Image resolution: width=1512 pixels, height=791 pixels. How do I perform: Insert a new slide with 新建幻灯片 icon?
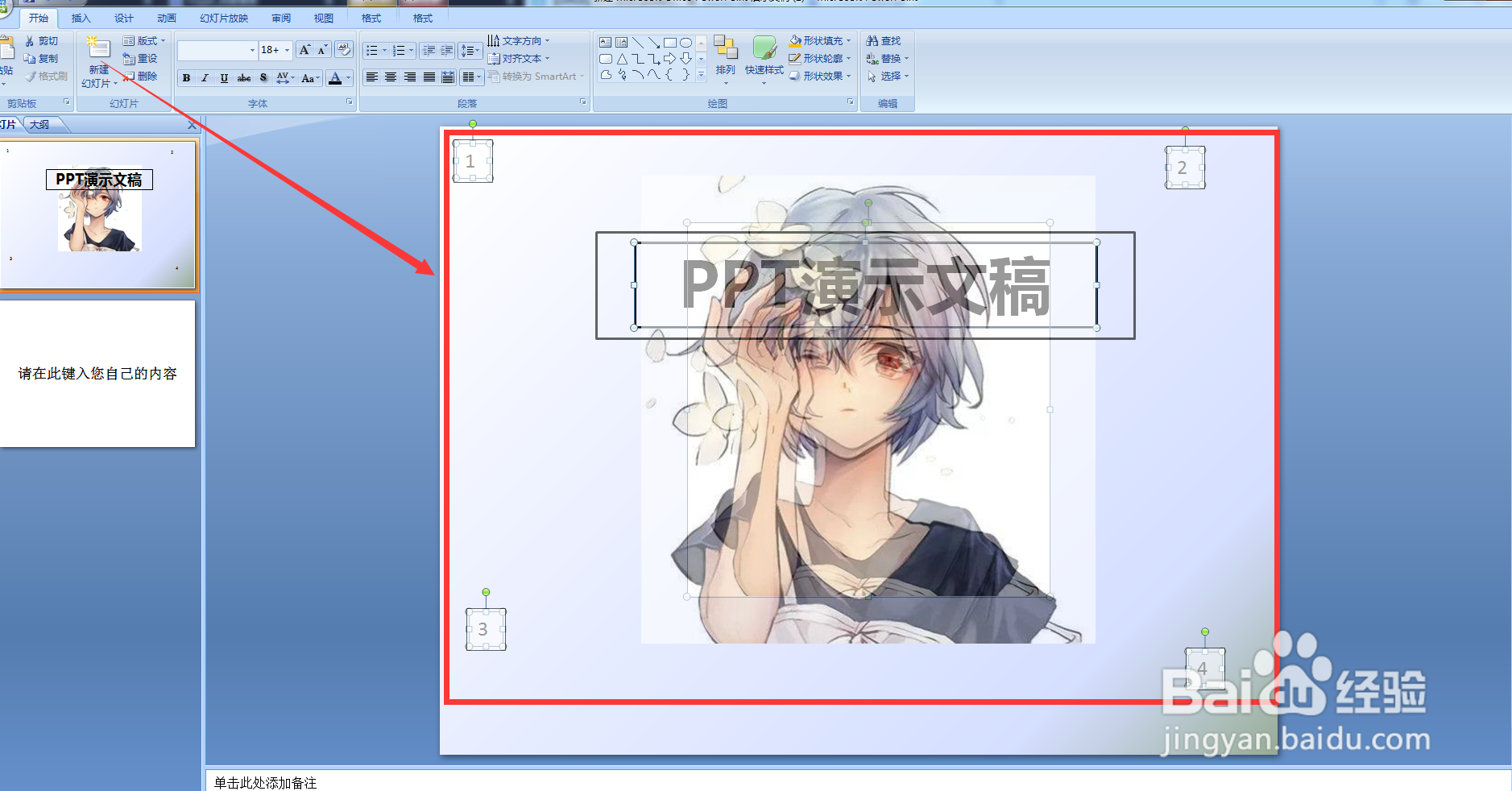(98, 48)
